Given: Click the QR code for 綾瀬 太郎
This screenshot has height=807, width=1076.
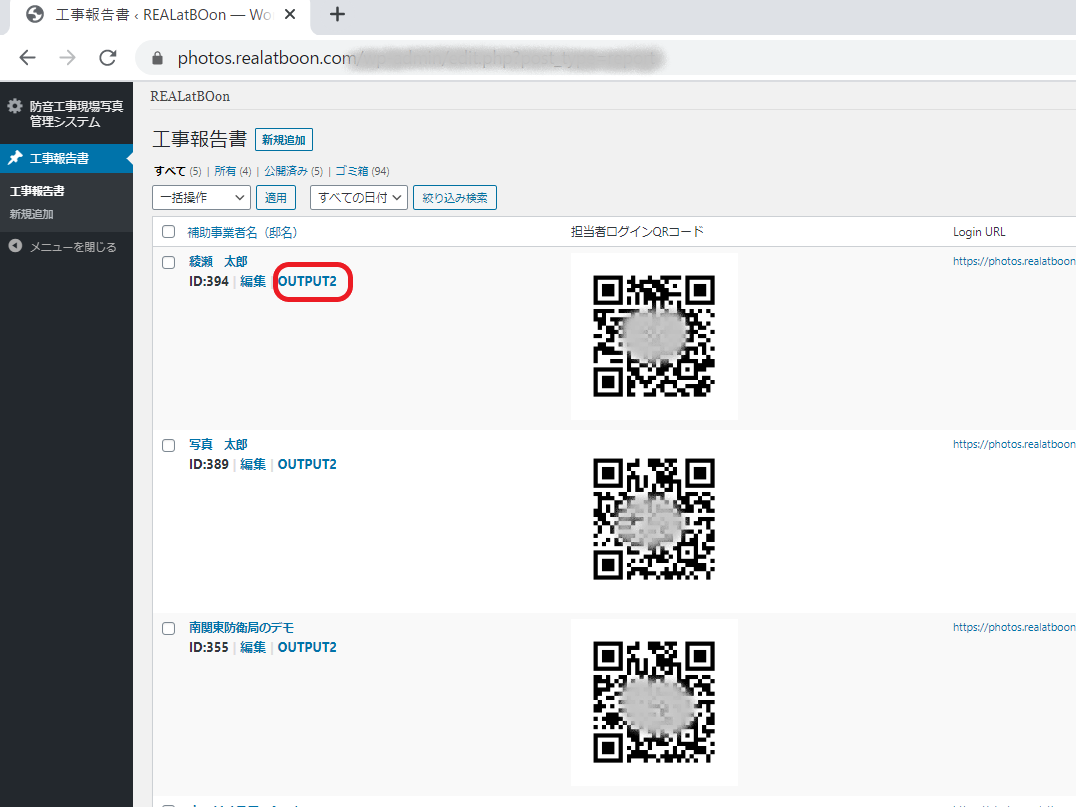Looking at the screenshot, I should pyautogui.click(x=654, y=336).
